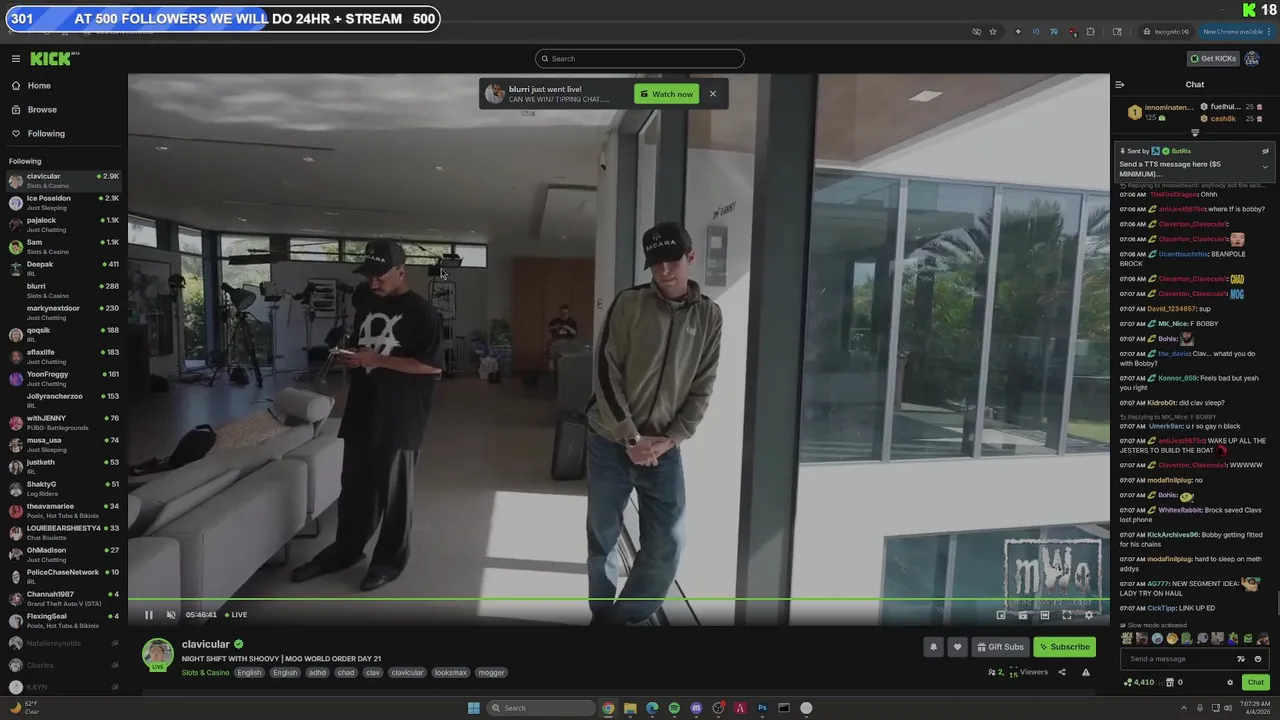Click the Subscribe button
The width and height of the screenshot is (1280, 720).
[1064, 647]
